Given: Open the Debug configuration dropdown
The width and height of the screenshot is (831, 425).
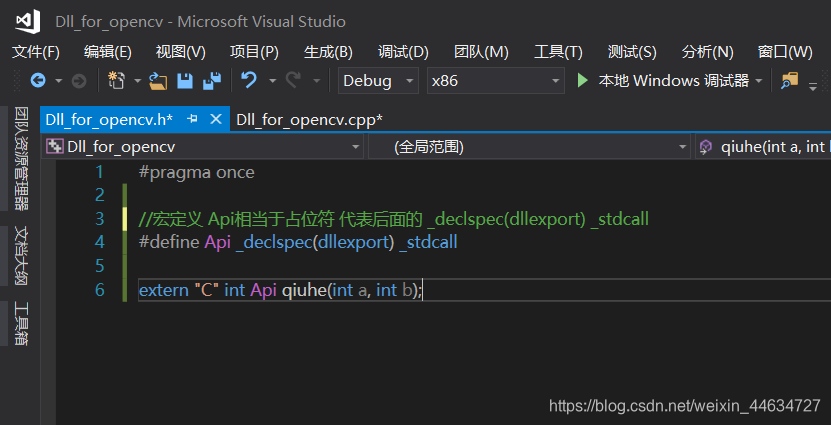Looking at the screenshot, I should [378, 81].
